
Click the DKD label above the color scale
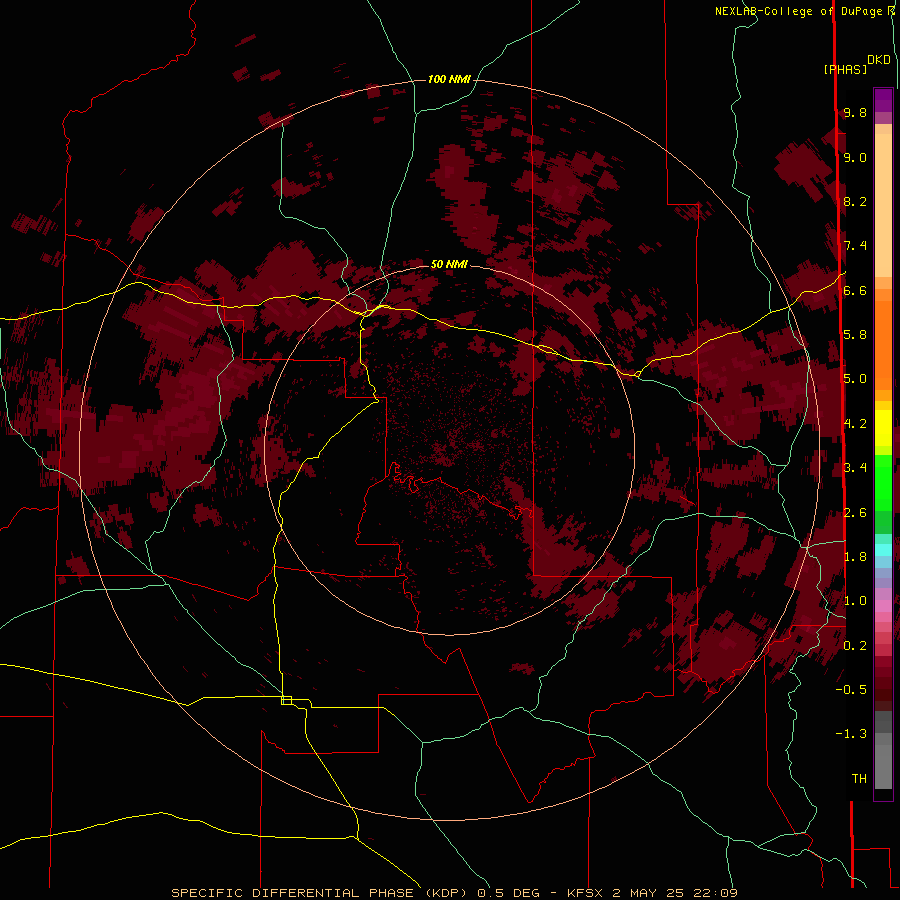879,60
